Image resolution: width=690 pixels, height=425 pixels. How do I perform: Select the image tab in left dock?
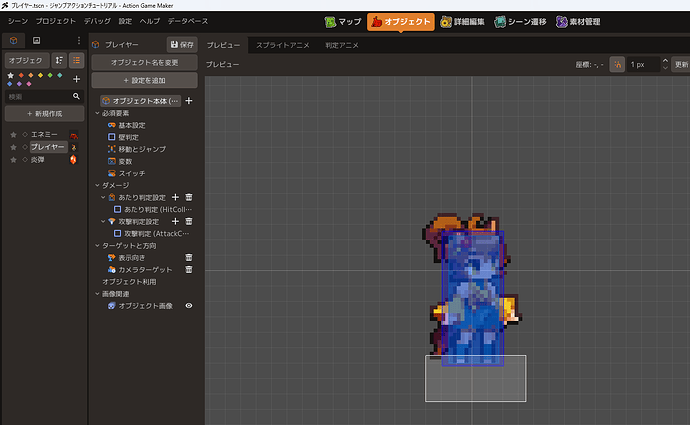tap(37, 40)
